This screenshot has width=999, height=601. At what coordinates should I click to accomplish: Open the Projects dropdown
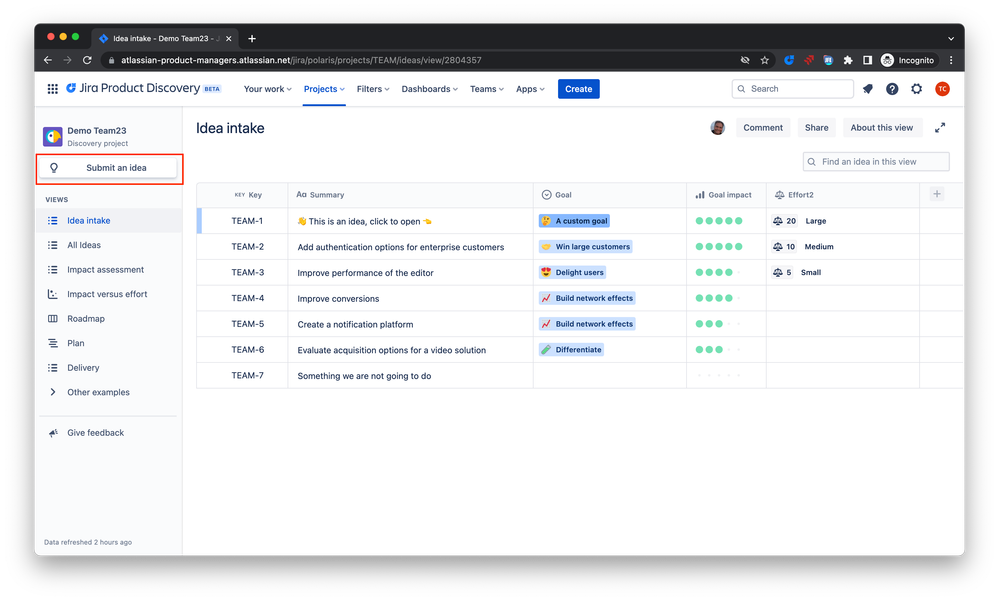(324, 89)
